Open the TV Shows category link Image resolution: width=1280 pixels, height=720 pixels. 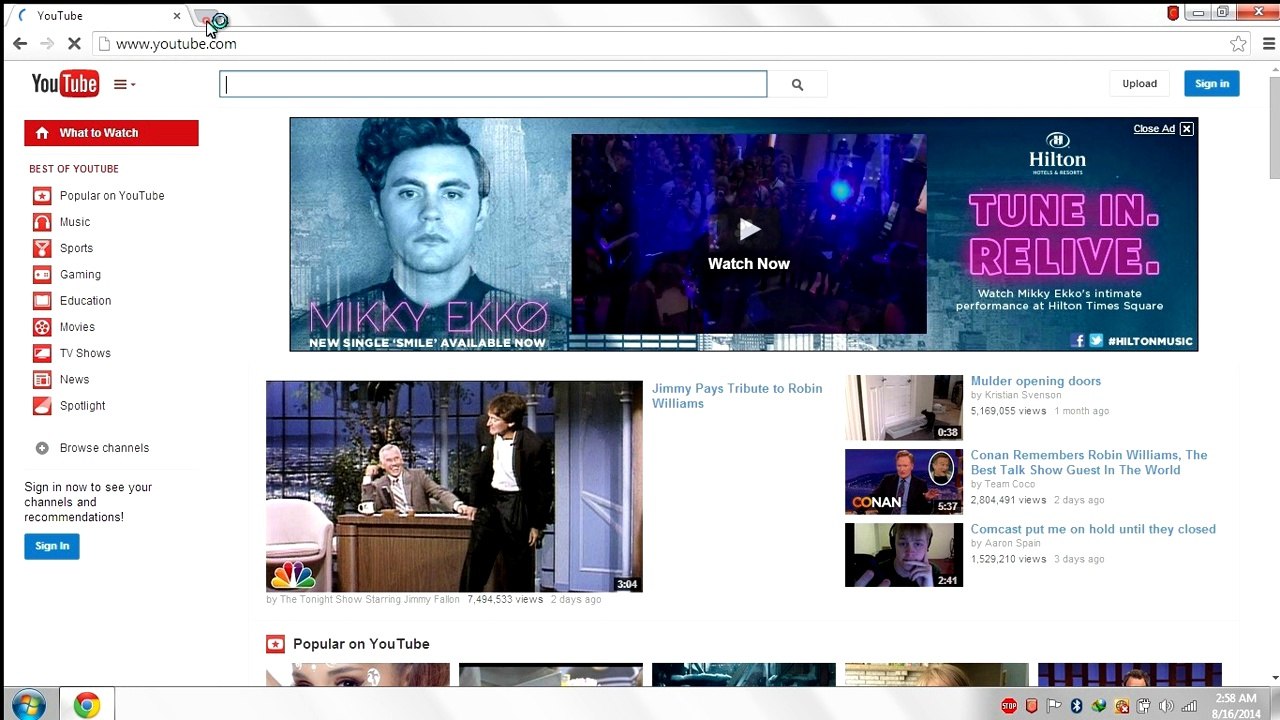(x=85, y=353)
